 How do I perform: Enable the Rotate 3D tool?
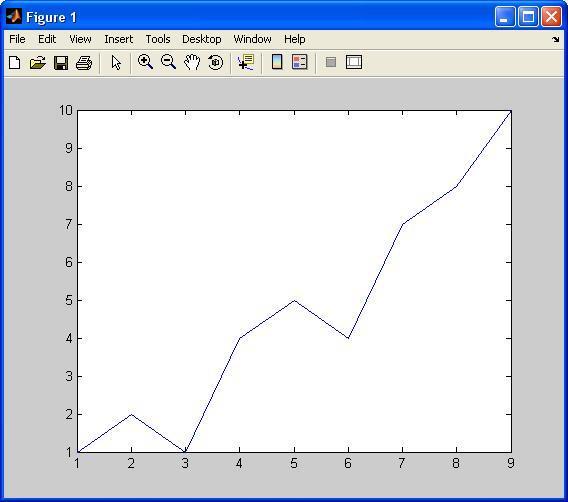tap(216, 62)
